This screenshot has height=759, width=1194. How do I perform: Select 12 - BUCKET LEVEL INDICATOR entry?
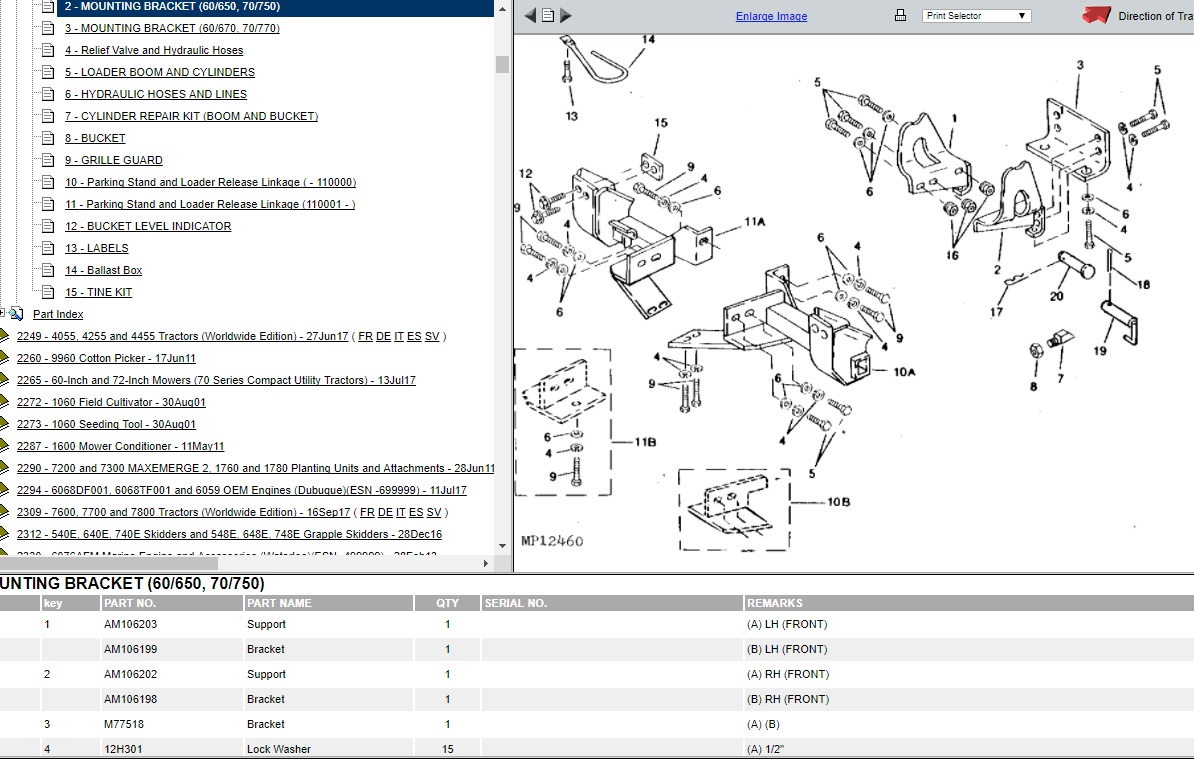click(x=148, y=226)
